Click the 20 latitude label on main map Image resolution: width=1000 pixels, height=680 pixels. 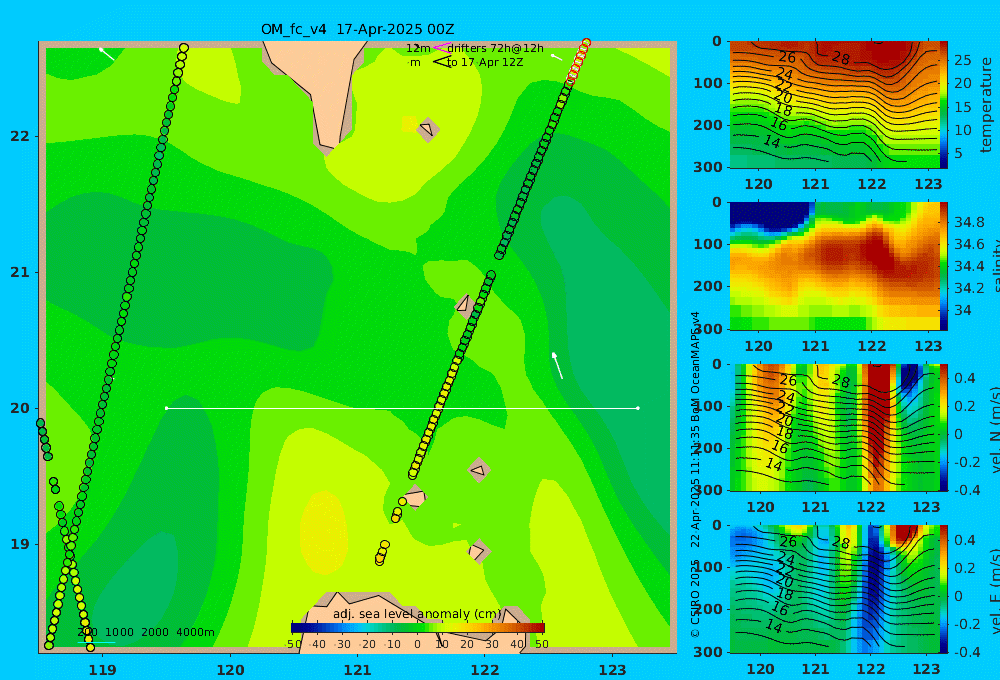[x=20, y=408]
